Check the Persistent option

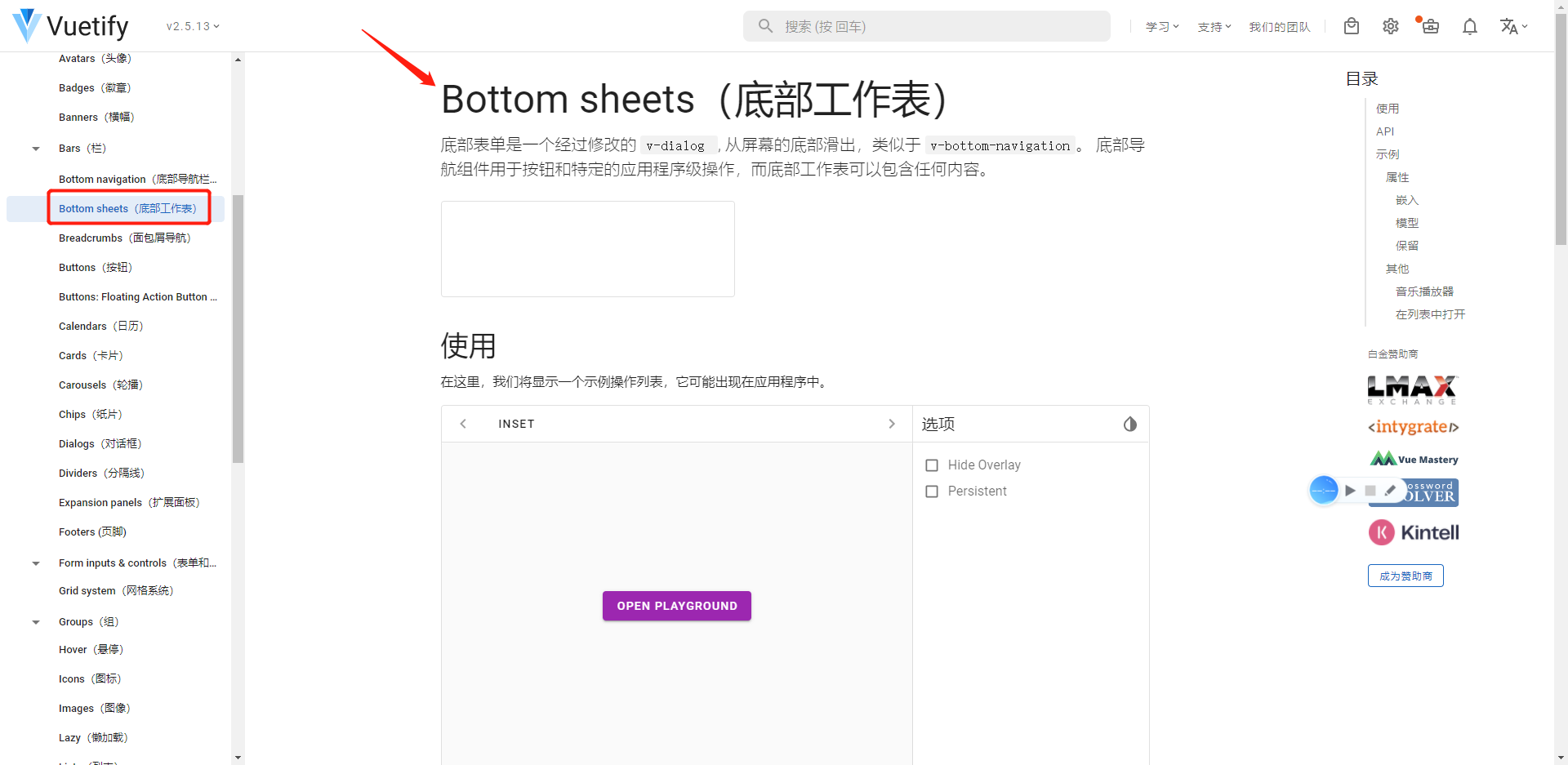(x=932, y=491)
